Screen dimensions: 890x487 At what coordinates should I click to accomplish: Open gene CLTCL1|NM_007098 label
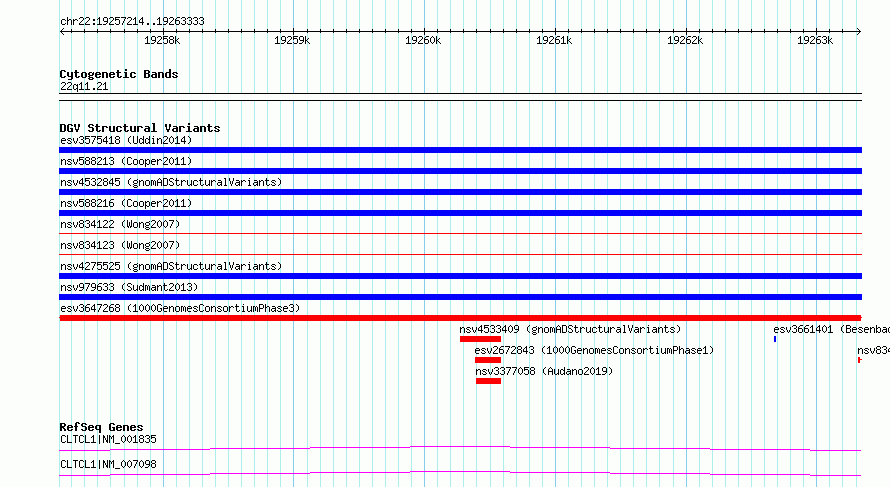[108, 464]
